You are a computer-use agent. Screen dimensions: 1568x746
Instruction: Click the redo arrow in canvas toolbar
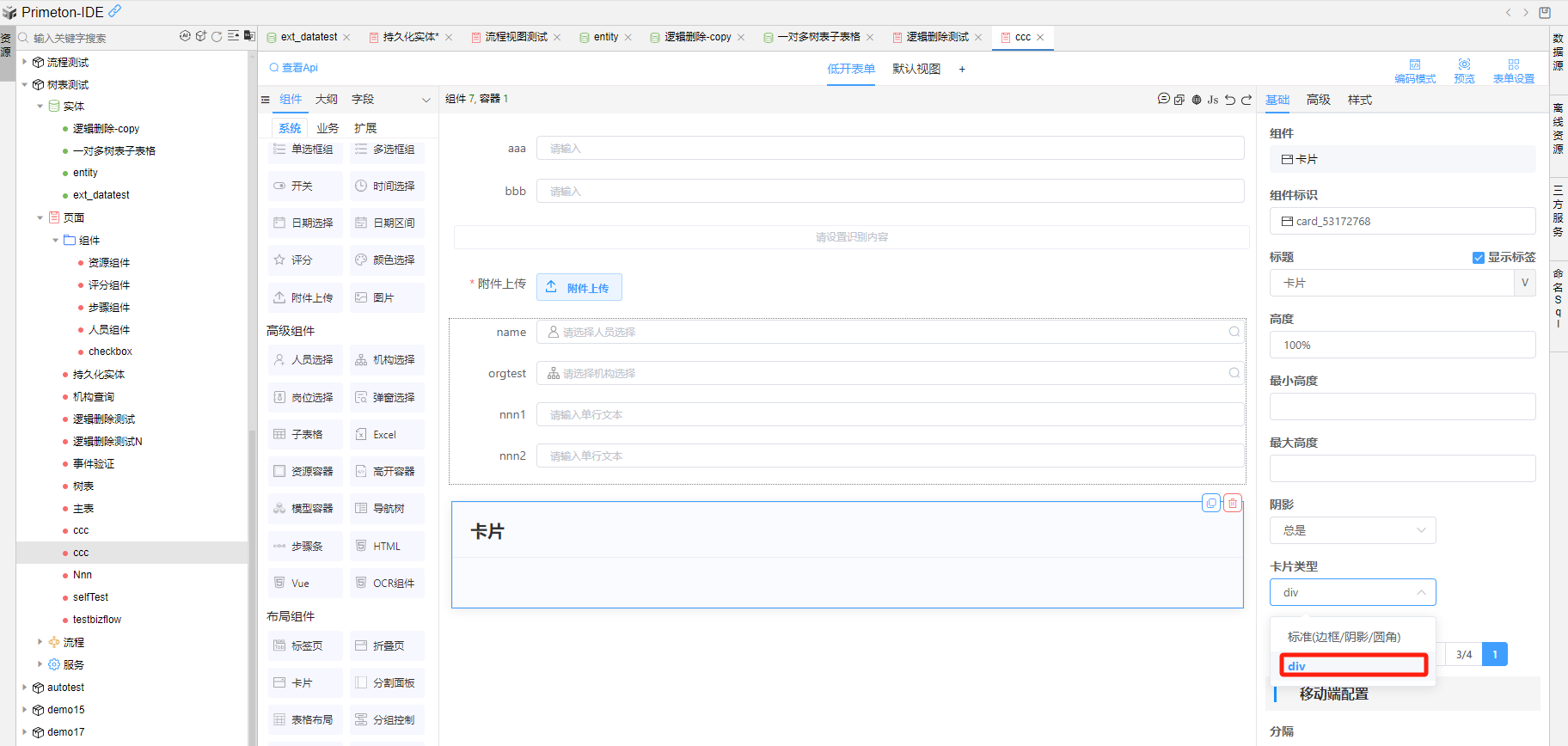tap(1246, 100)
